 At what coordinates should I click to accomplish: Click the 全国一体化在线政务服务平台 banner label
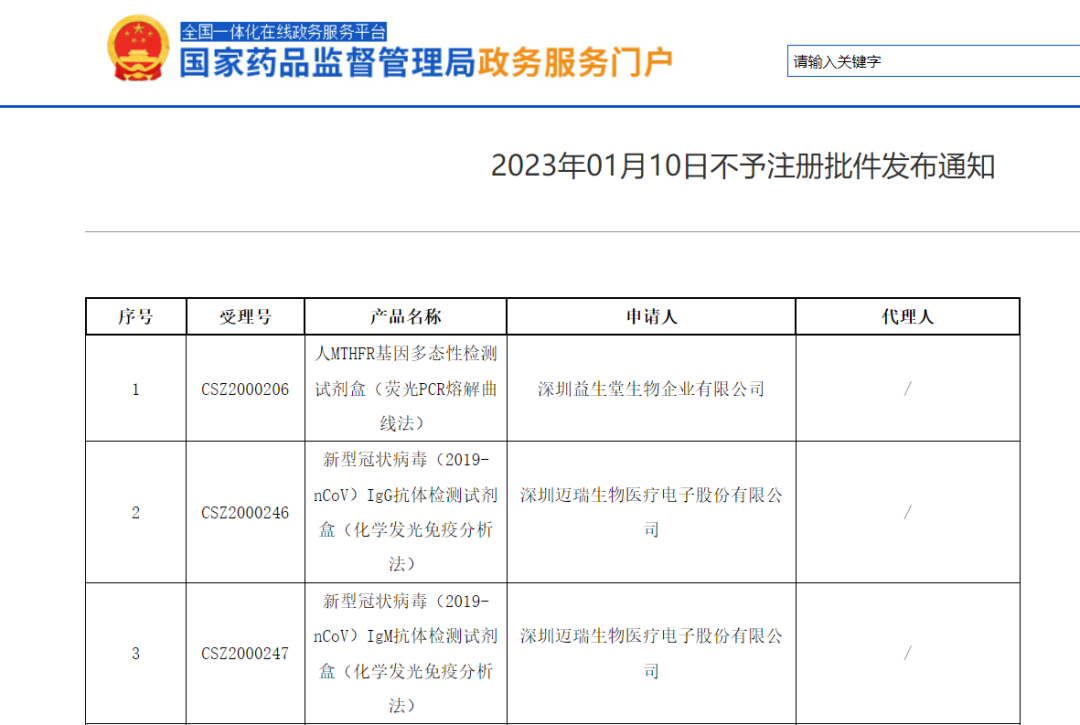tap(283, 32)
